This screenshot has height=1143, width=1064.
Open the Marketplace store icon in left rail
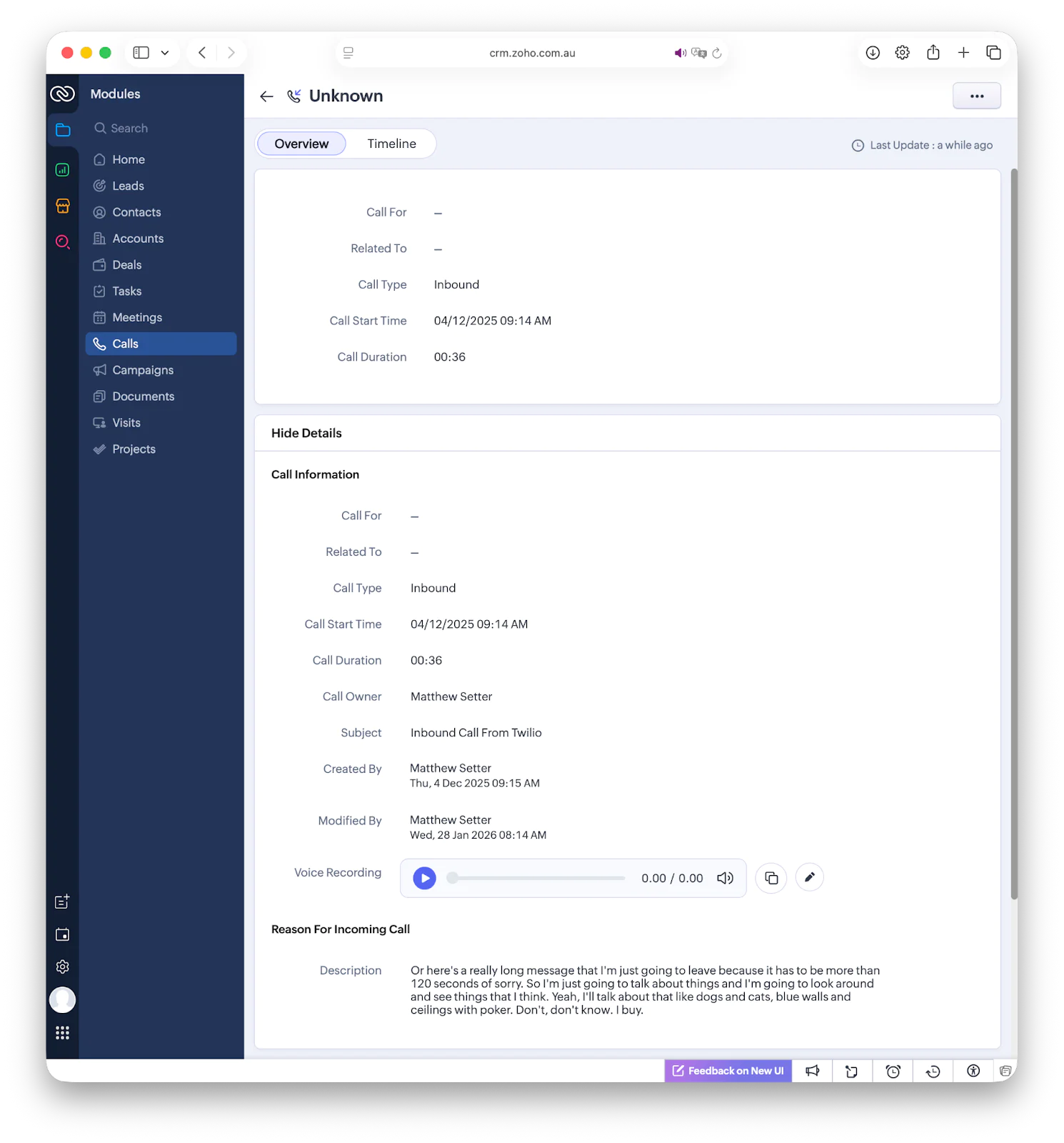63,206
